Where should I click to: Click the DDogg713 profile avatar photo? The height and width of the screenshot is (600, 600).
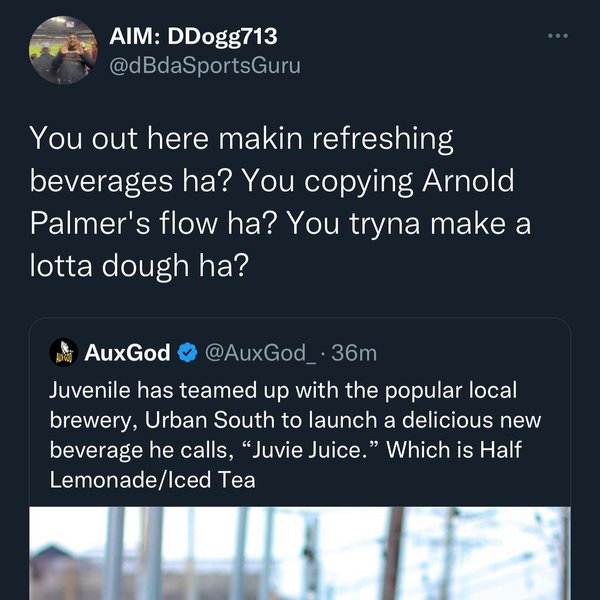pos(63,50)
